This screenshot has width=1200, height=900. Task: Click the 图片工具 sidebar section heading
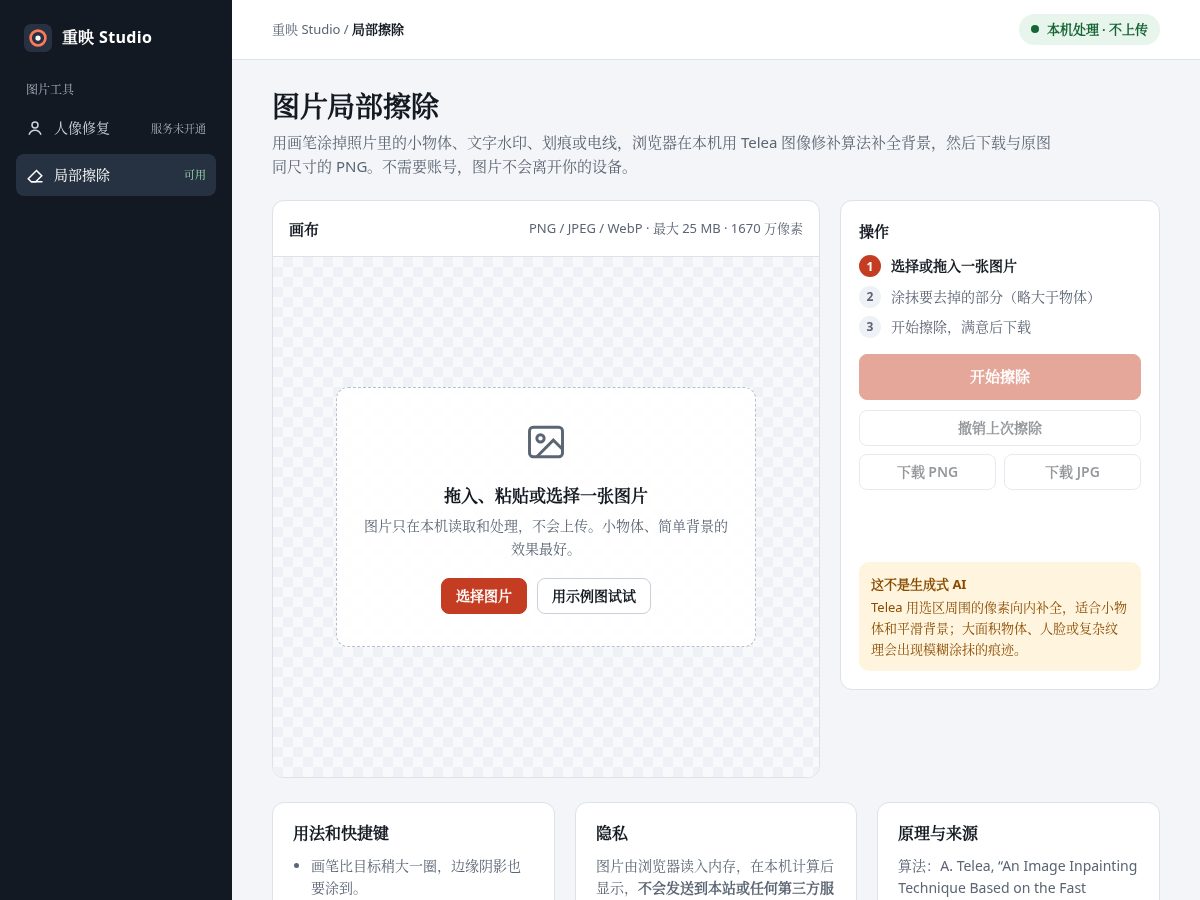(50, 89)
